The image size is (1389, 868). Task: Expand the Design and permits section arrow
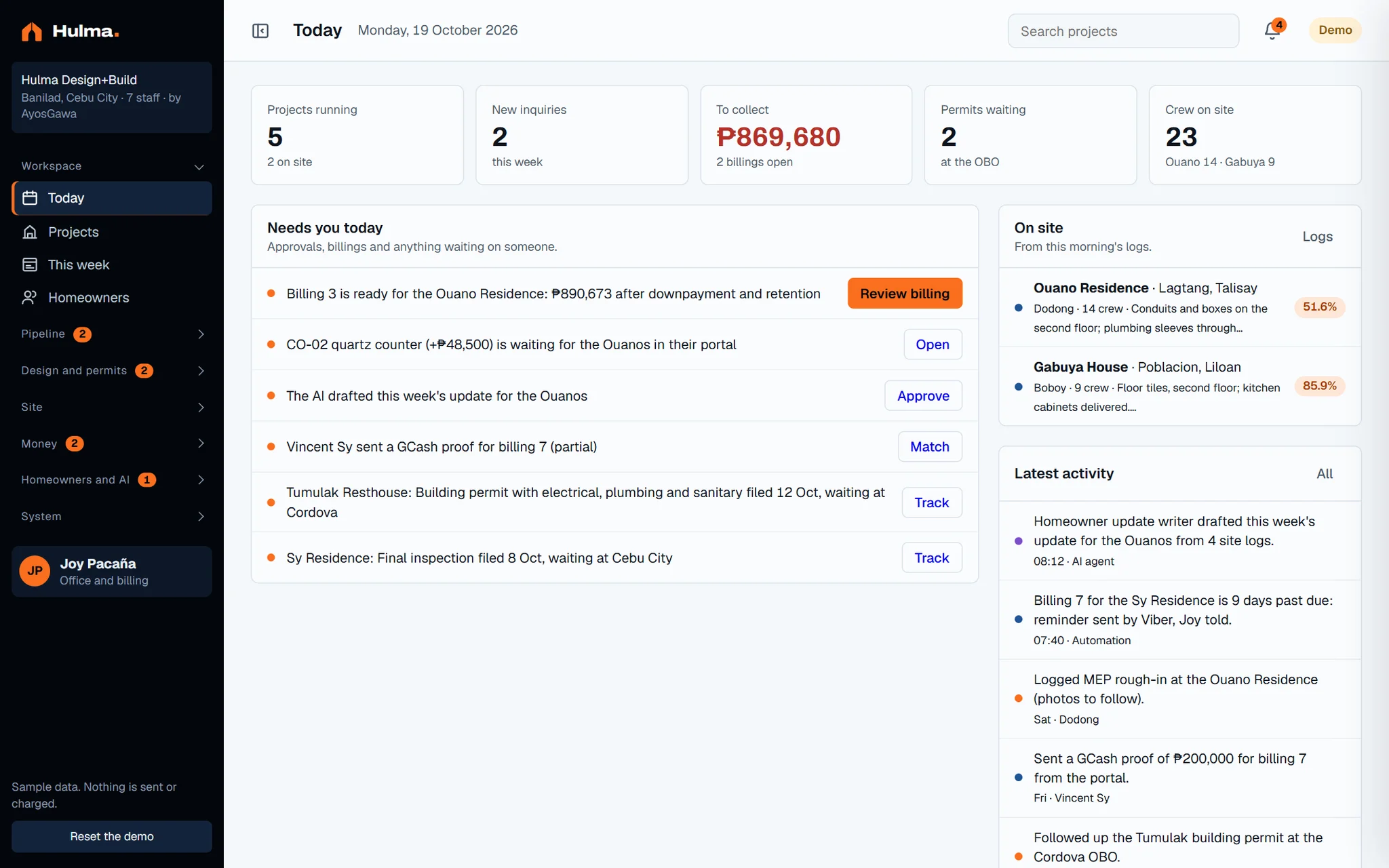click(x=201, y=370)
